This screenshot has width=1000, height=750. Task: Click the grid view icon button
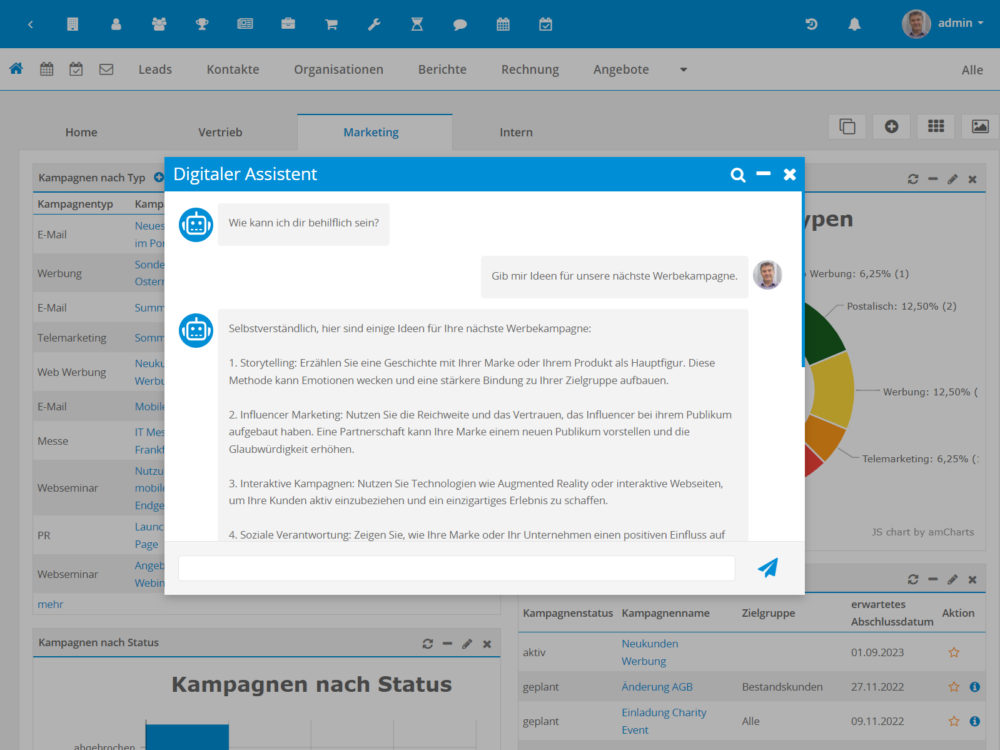click(936, 126)
